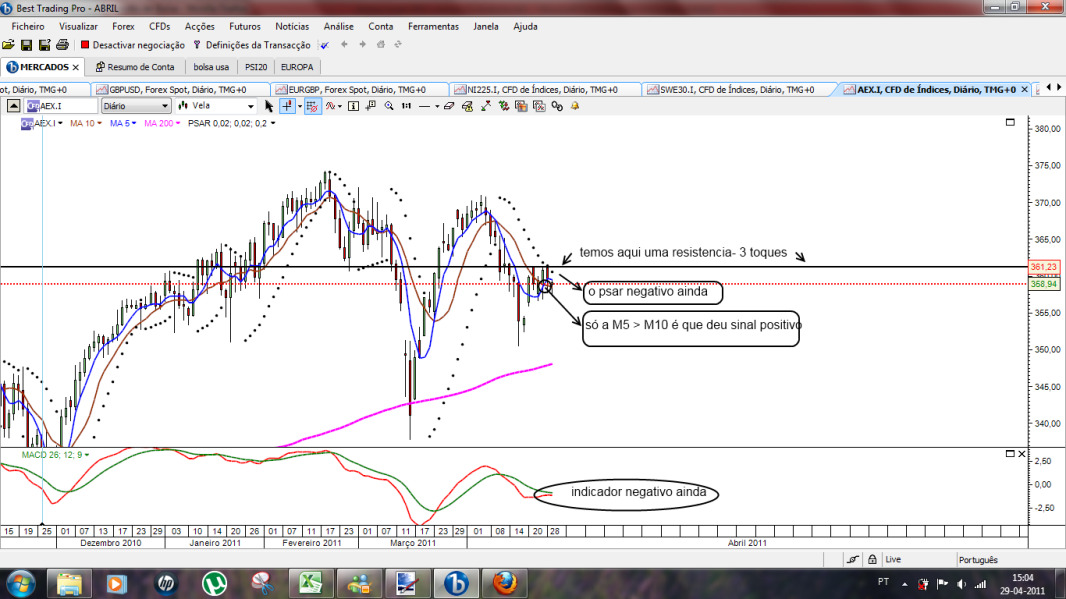The width and height of the screenshot is (1066, 599).
Task: Open the MA 10 indicator menu
Action: (86, 123)
